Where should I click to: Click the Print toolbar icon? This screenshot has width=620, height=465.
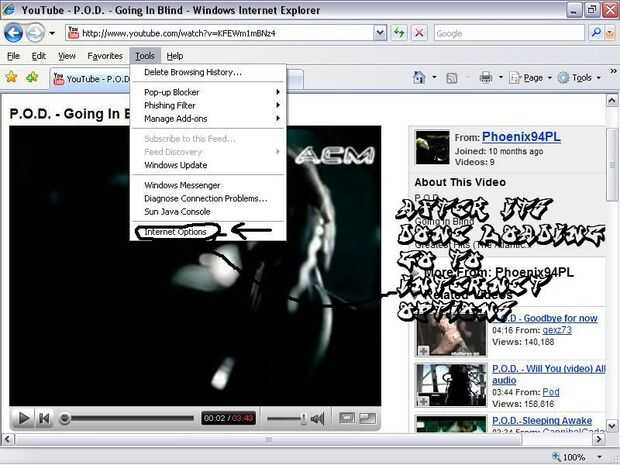coord(486,78)
